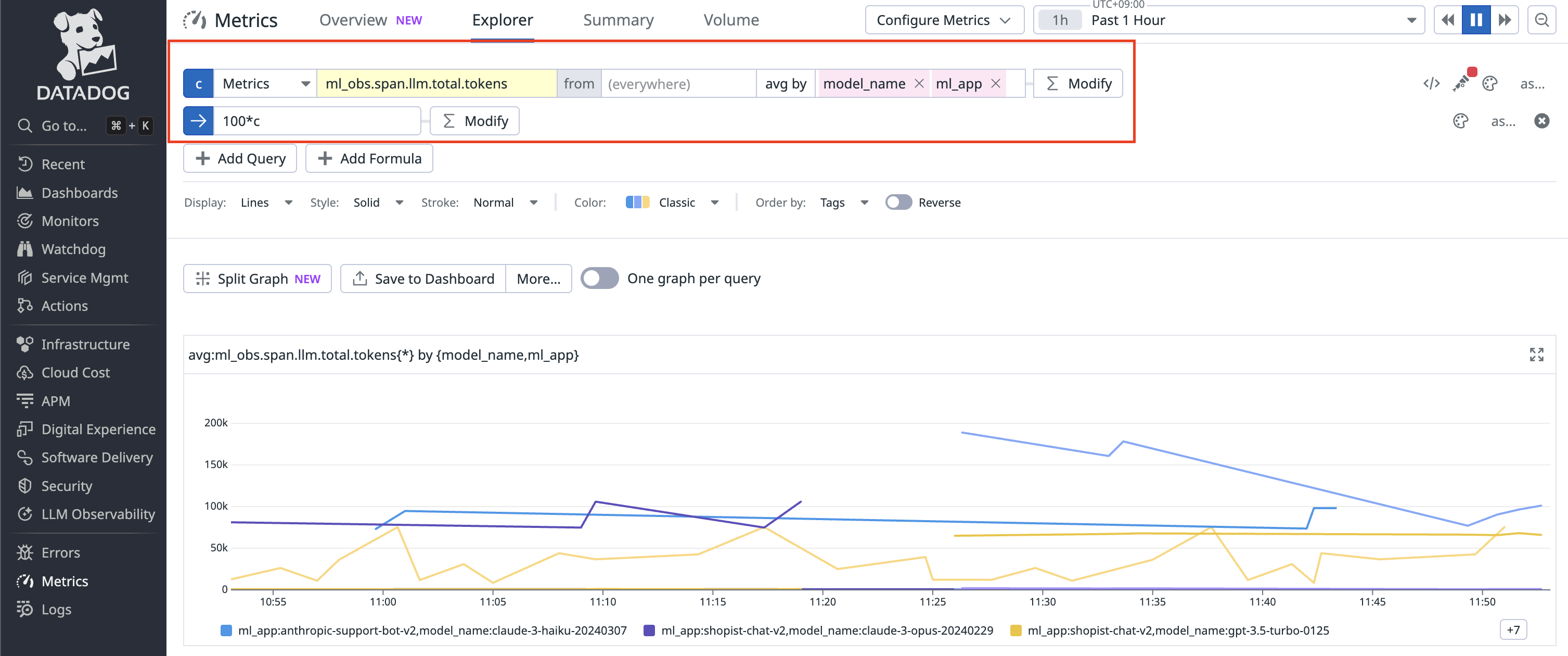Pause the live time updates

coord(1475,20)
